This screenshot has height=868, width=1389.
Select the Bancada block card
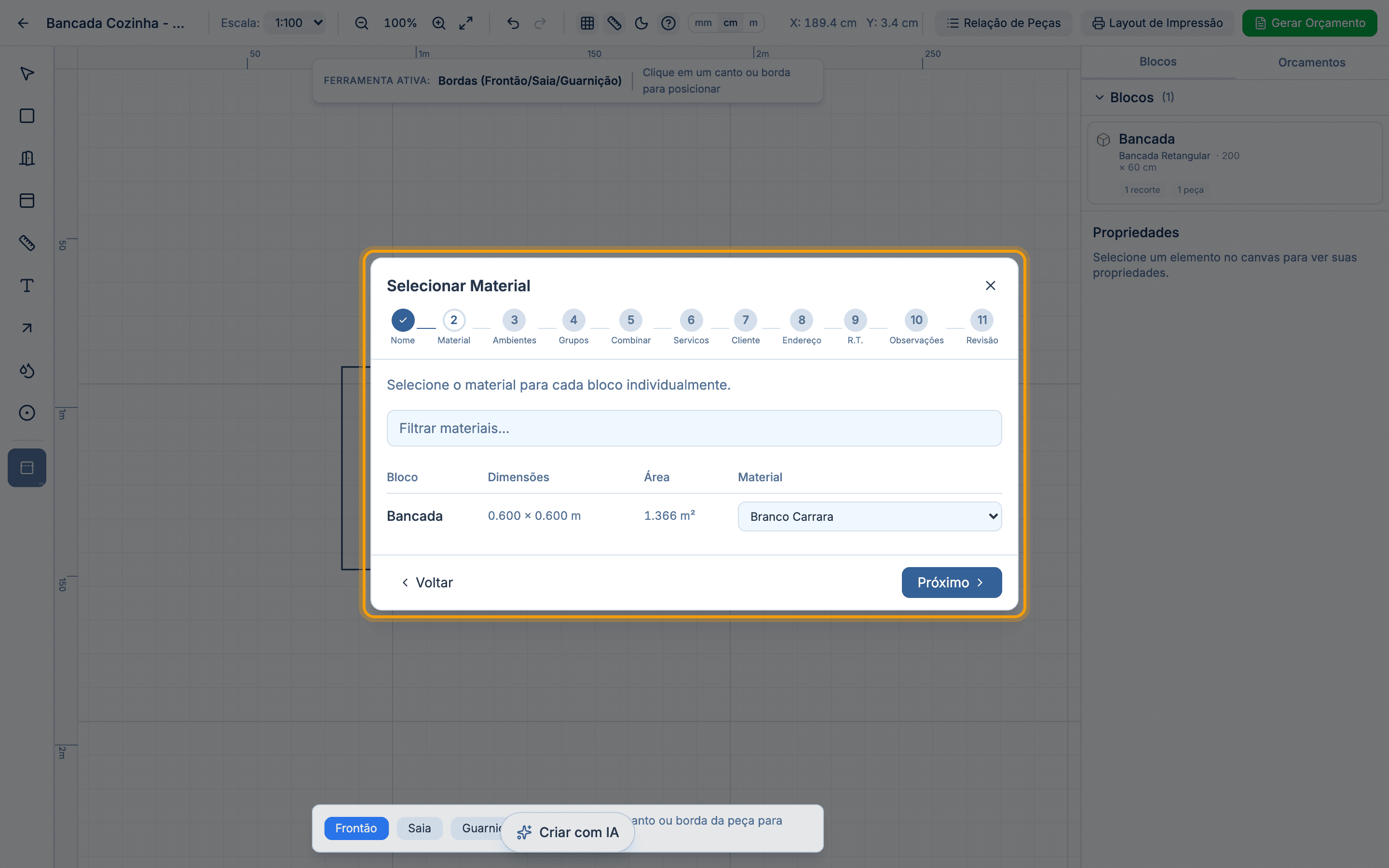[x=1235, y=163]
